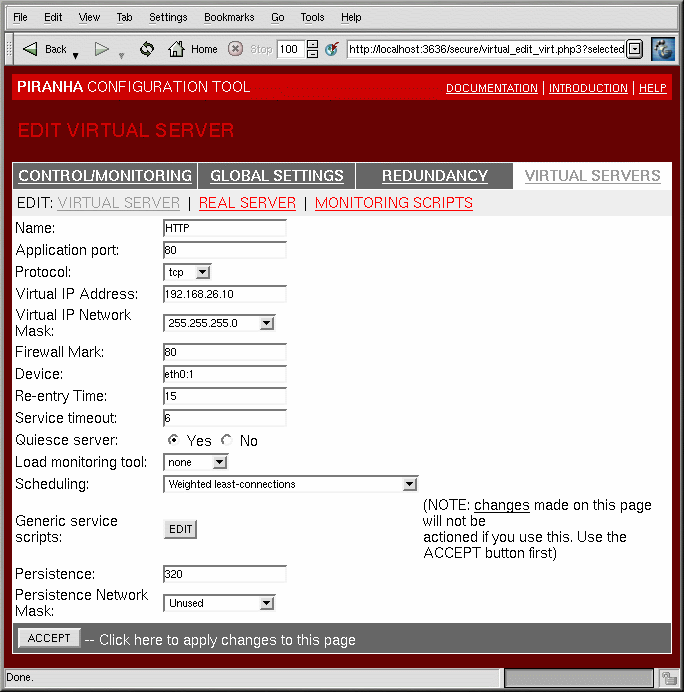Open the Tools menu
684x692 pixels.
312,17
